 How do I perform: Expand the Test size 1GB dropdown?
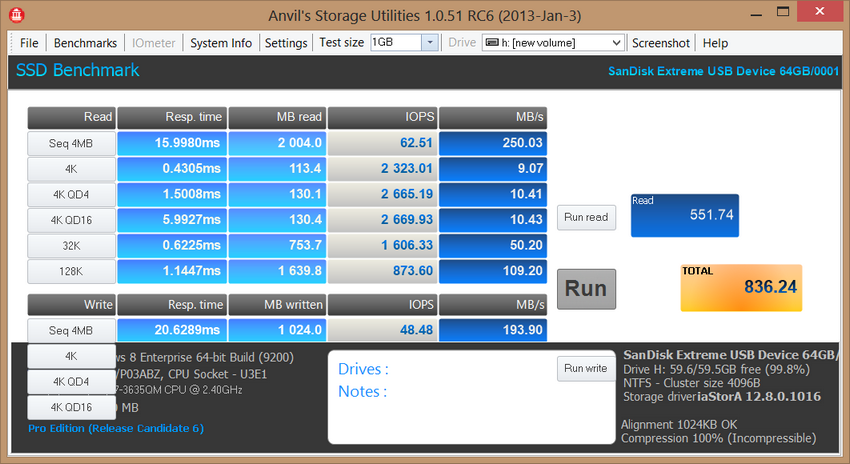tap(430, 42)
